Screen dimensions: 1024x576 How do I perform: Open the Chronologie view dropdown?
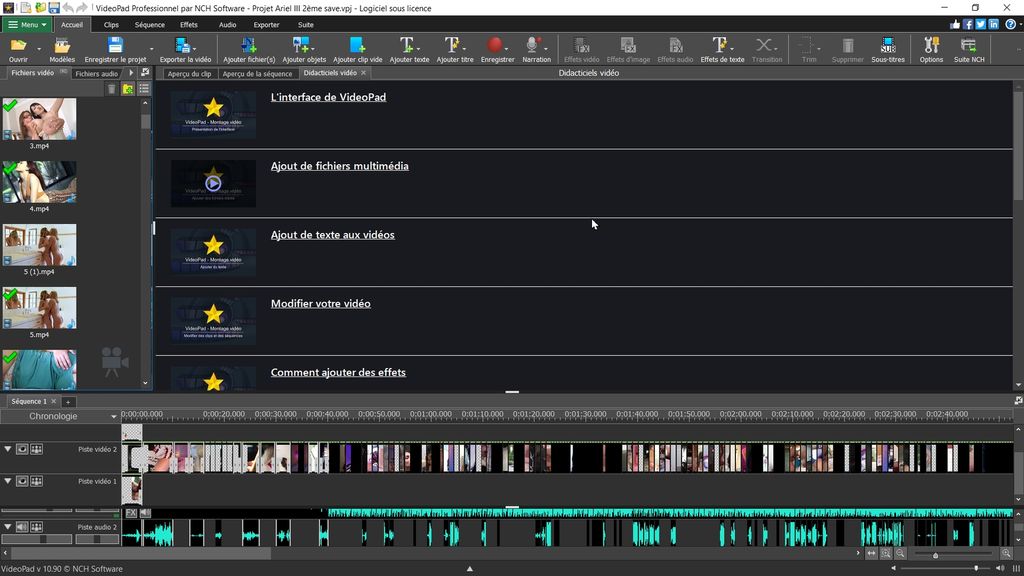(x=113, y=416)
